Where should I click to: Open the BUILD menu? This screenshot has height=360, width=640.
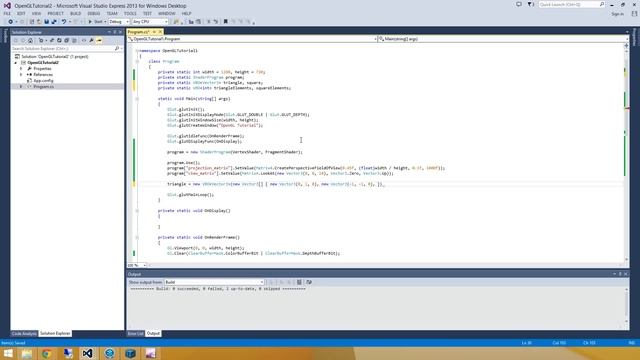coord(76,13)
